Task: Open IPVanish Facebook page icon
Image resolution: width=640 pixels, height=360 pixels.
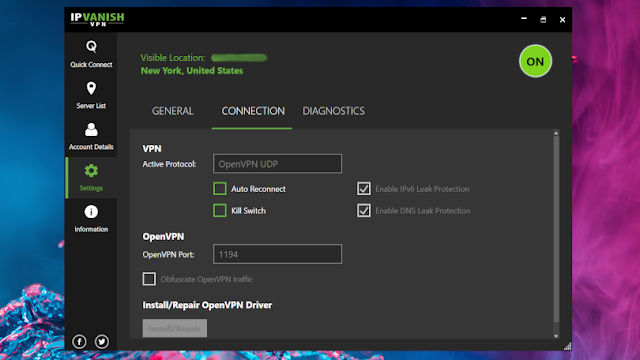Action: (80, 341)
